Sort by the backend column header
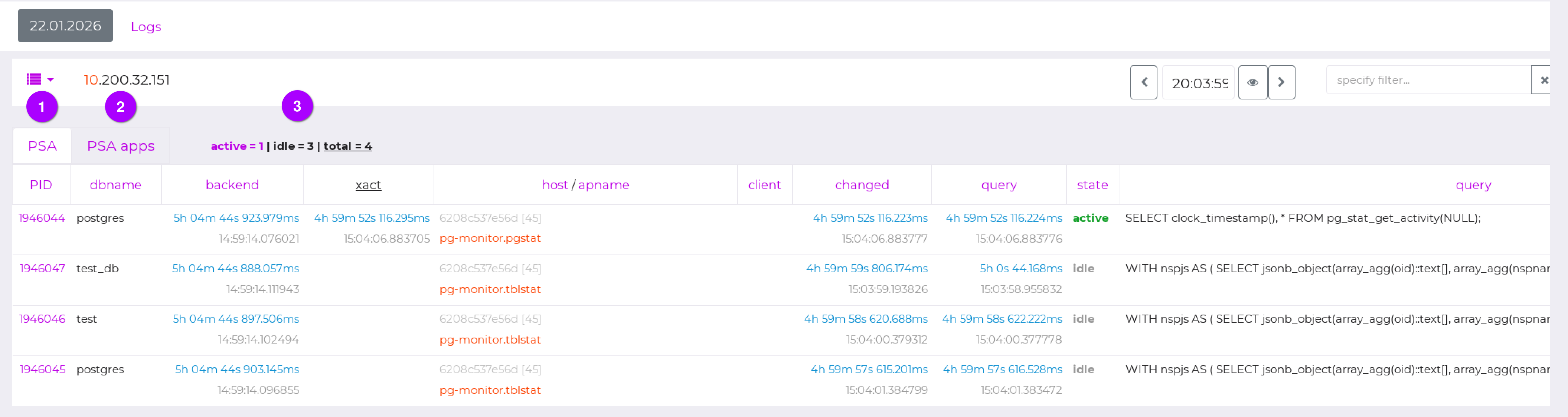Viewport: 1568px width, 417px height. pos(232,185)
